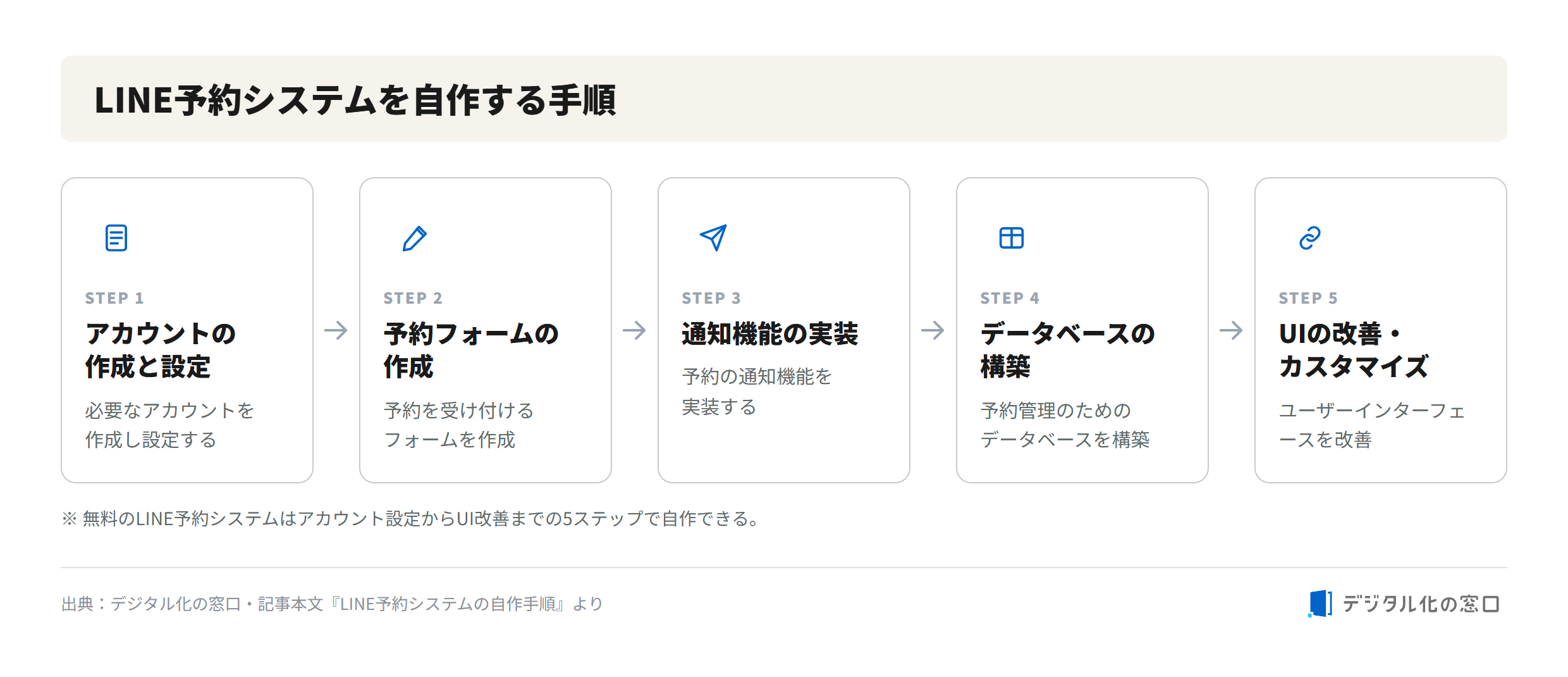Click the footnote starting with ※ 無料のLINE予約システム
This screenshot has width=1568, height=677.
pos(411,519)
